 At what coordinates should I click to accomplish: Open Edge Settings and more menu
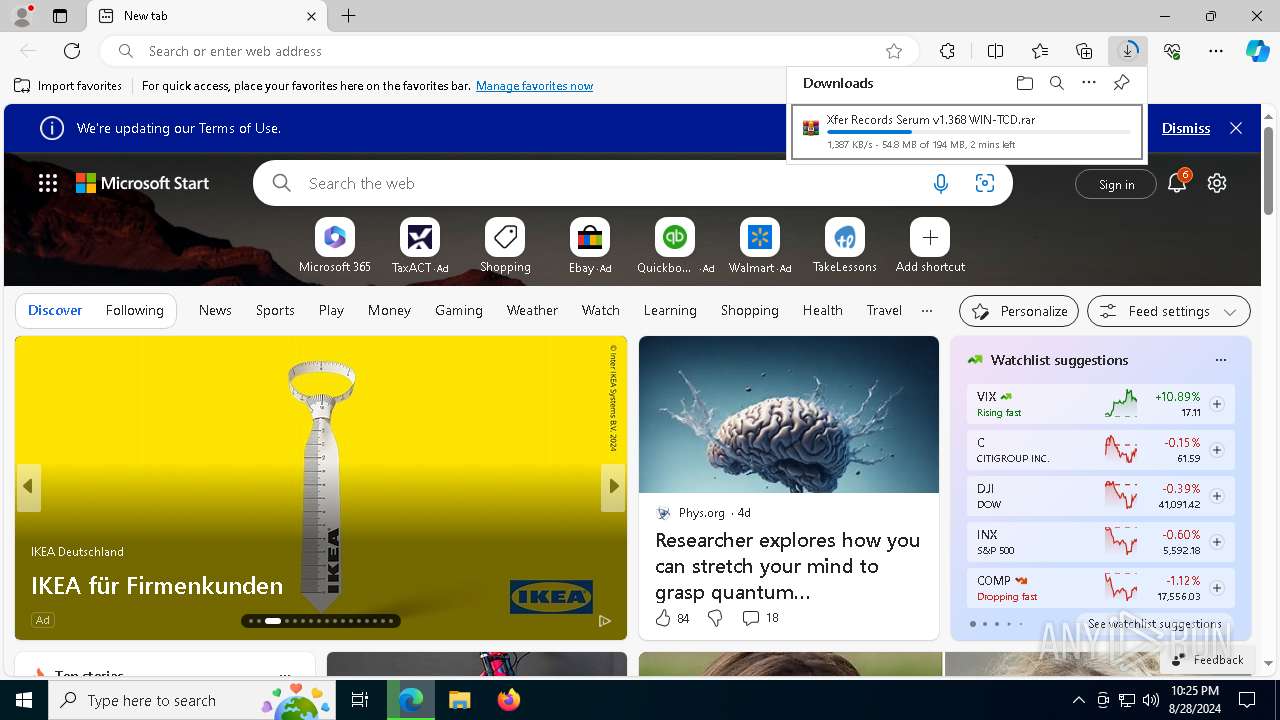coord(1216,51)
